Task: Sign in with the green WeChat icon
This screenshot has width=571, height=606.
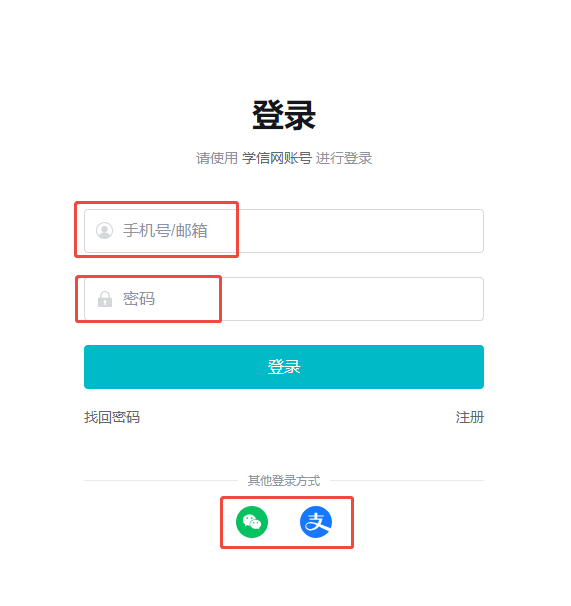Action: (252, 522)
